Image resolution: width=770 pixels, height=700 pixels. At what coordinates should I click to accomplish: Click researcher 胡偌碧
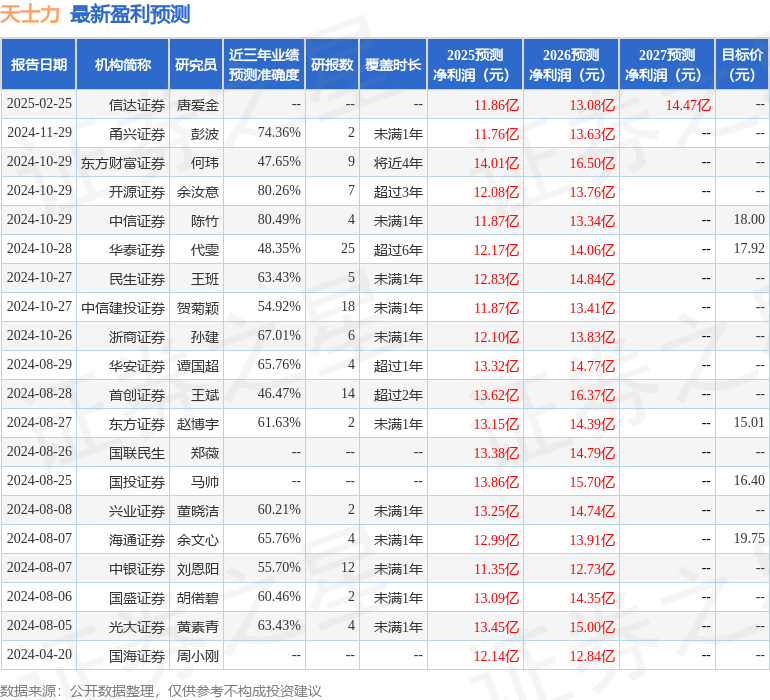tap(197, 597)
